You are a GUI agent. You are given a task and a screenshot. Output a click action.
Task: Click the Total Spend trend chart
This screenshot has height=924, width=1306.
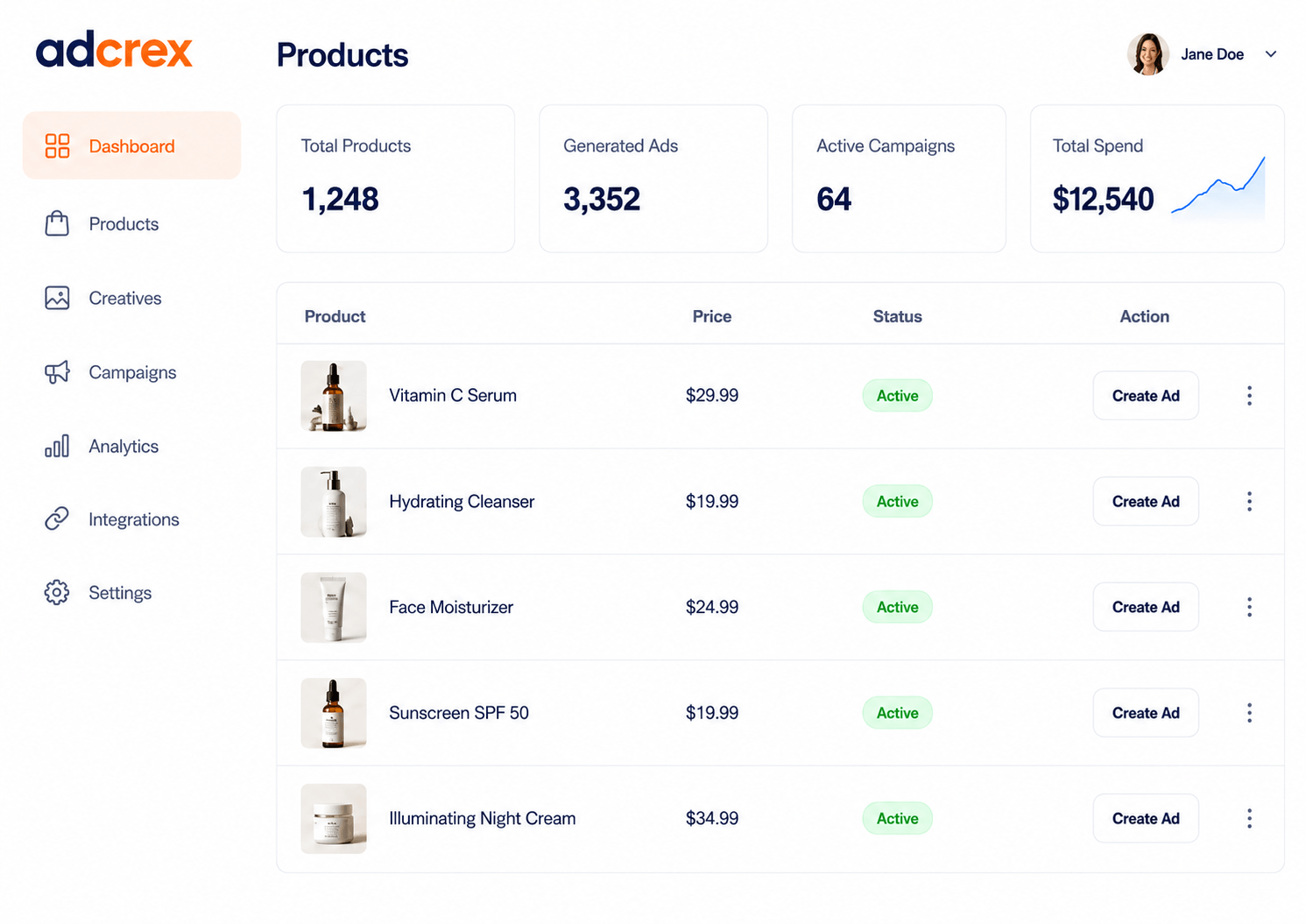pos(1218,187)
